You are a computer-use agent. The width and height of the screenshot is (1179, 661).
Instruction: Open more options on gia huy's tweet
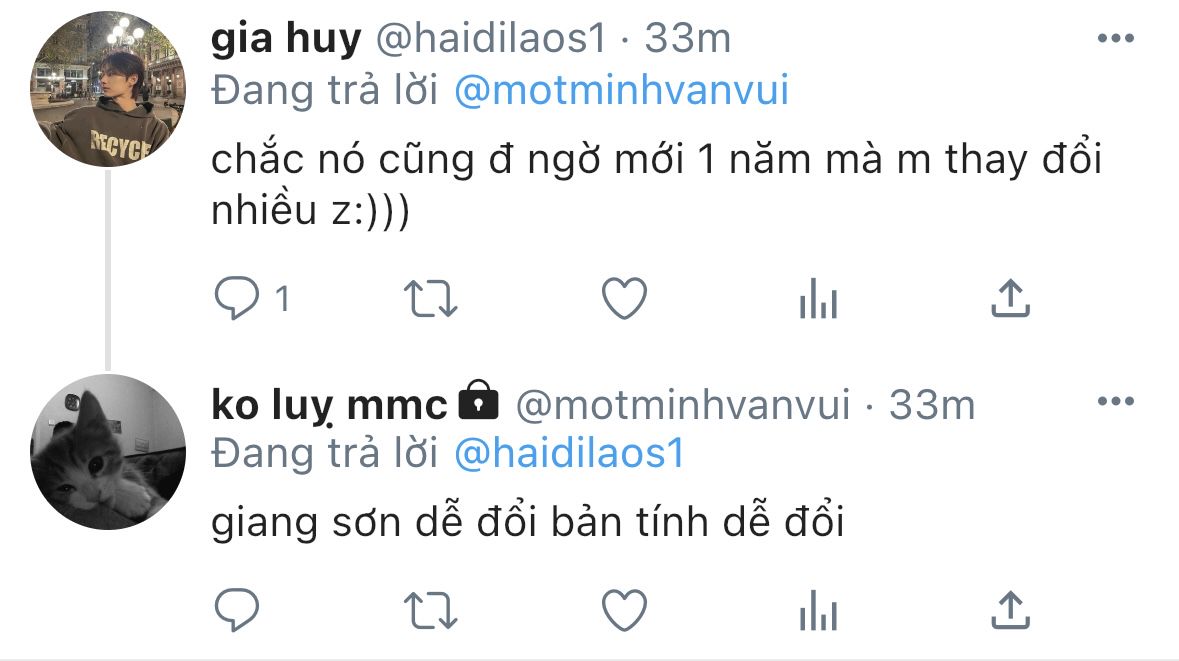click(1115, 39)
